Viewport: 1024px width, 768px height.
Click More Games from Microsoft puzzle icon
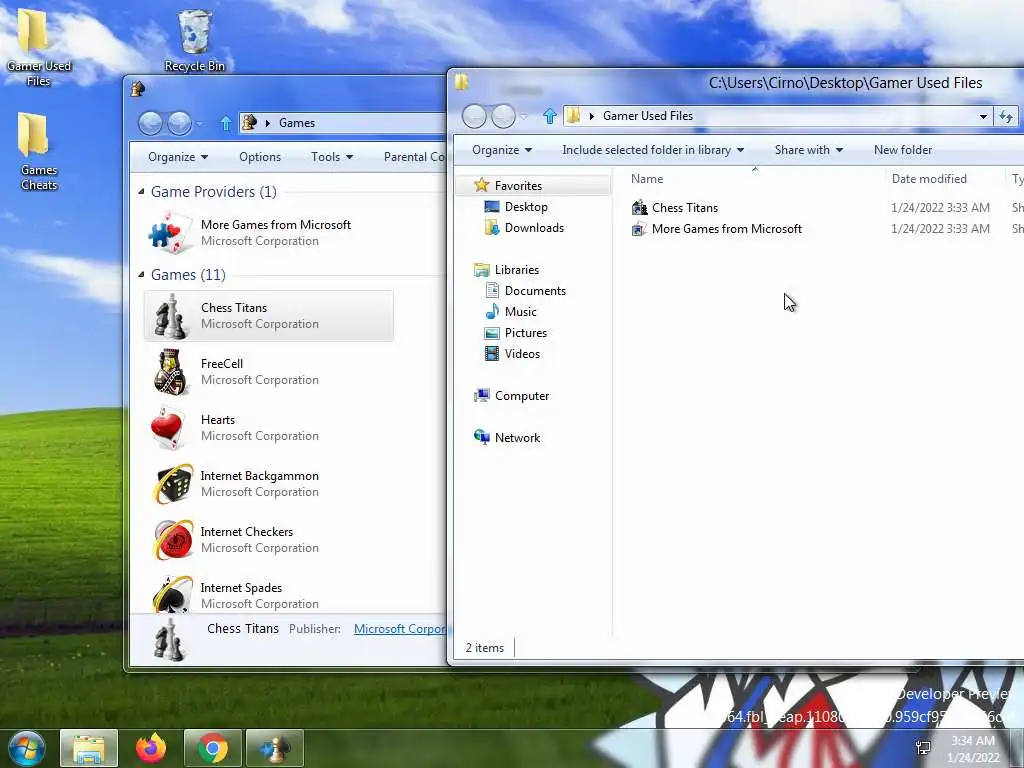tap(170, 232)
